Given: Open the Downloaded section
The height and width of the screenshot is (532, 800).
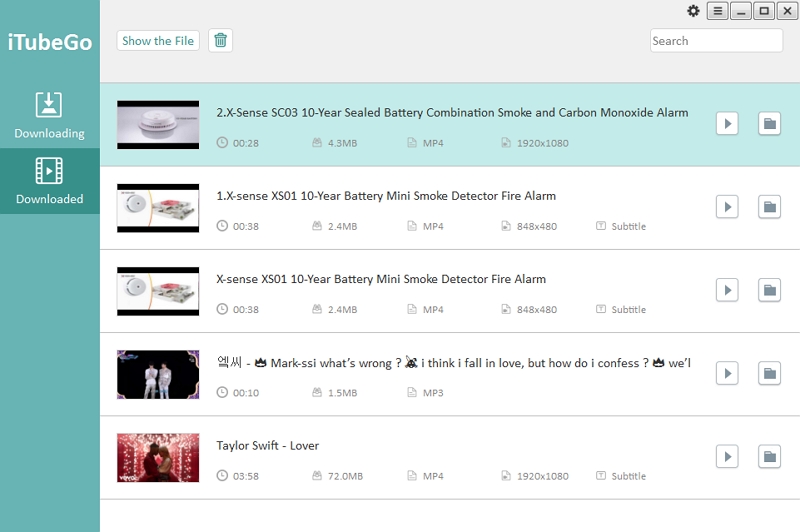Looking at the screenshot, I should [49, 181].
